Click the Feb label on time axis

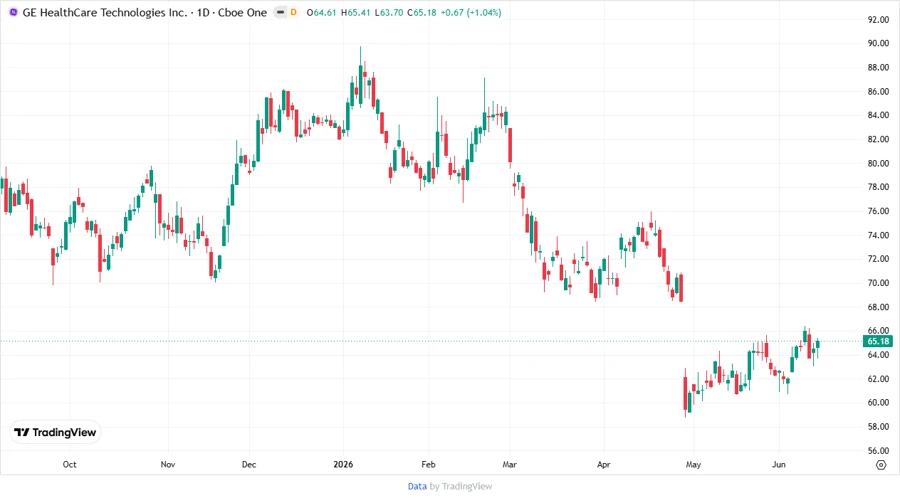pos(428,464)
